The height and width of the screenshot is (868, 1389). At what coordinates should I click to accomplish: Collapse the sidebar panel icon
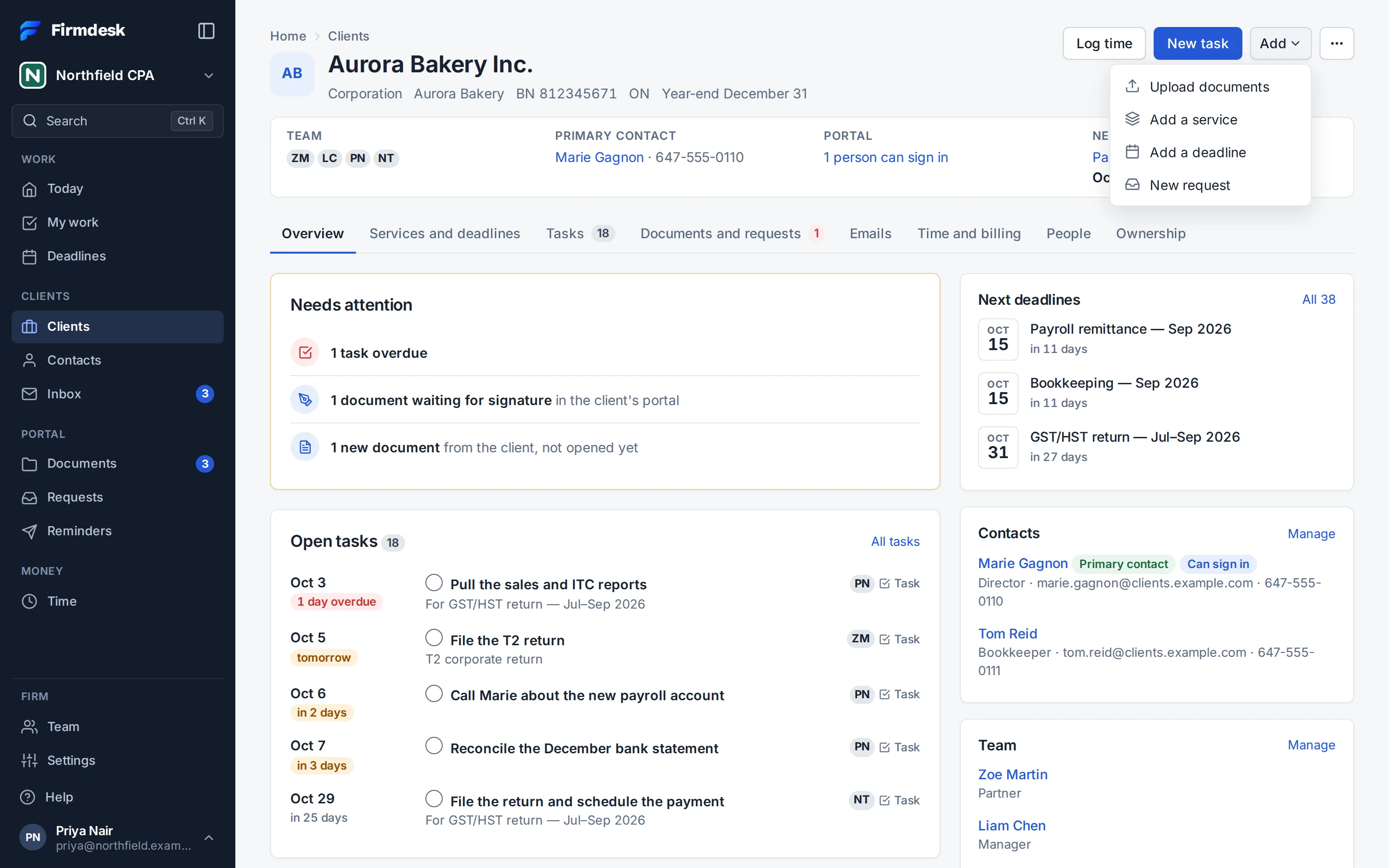pyautogui.click(x=206, y=30)
